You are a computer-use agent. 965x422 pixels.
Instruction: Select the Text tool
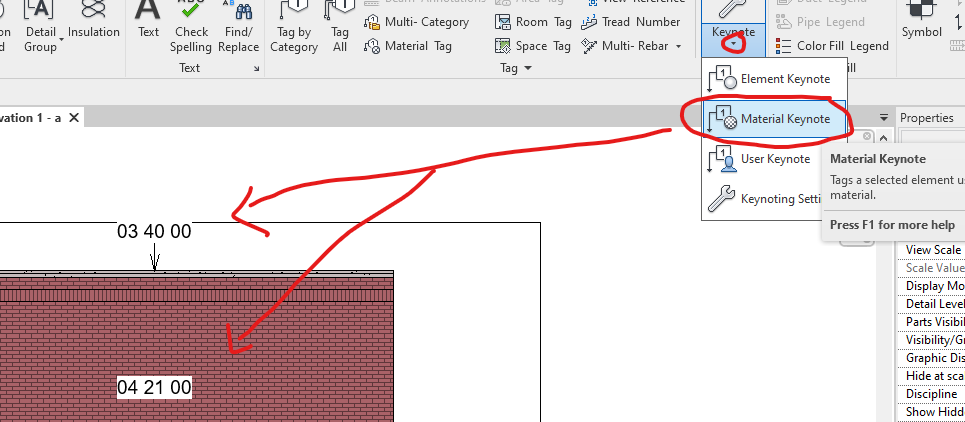[x=148, y=20]
